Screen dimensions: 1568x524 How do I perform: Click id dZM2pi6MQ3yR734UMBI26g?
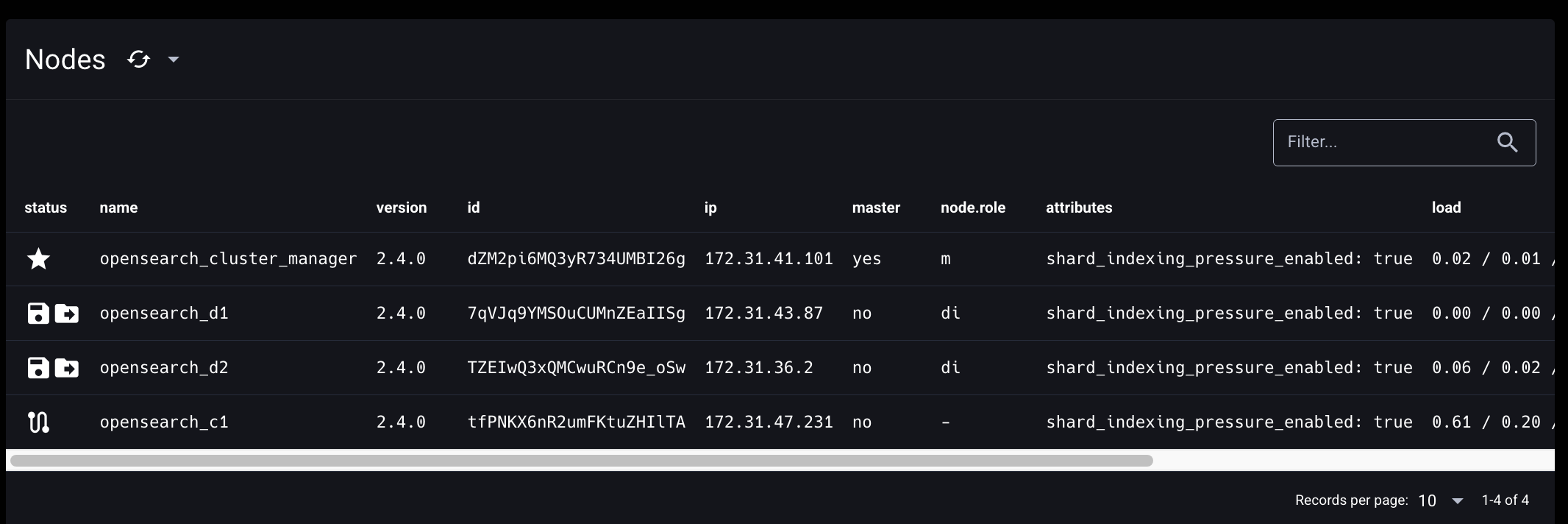coord(576,259)
